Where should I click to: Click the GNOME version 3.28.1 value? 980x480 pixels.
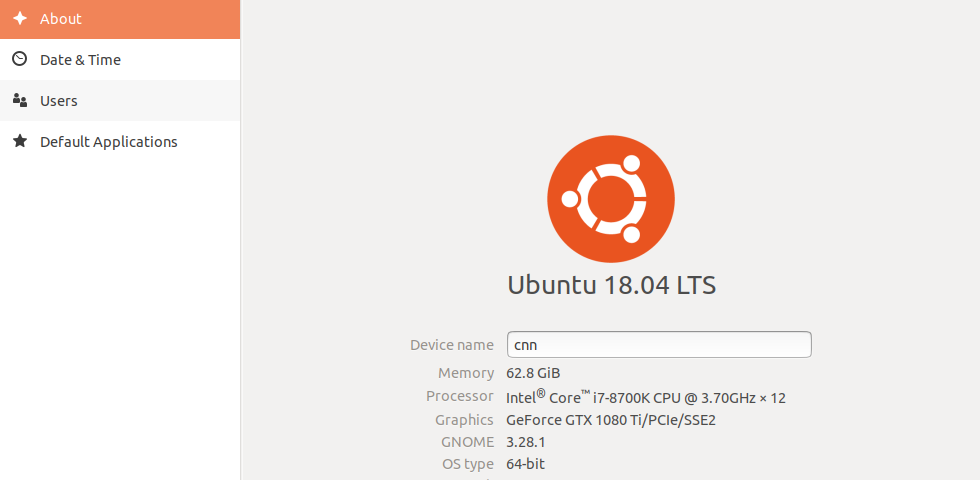coord(526,442)
